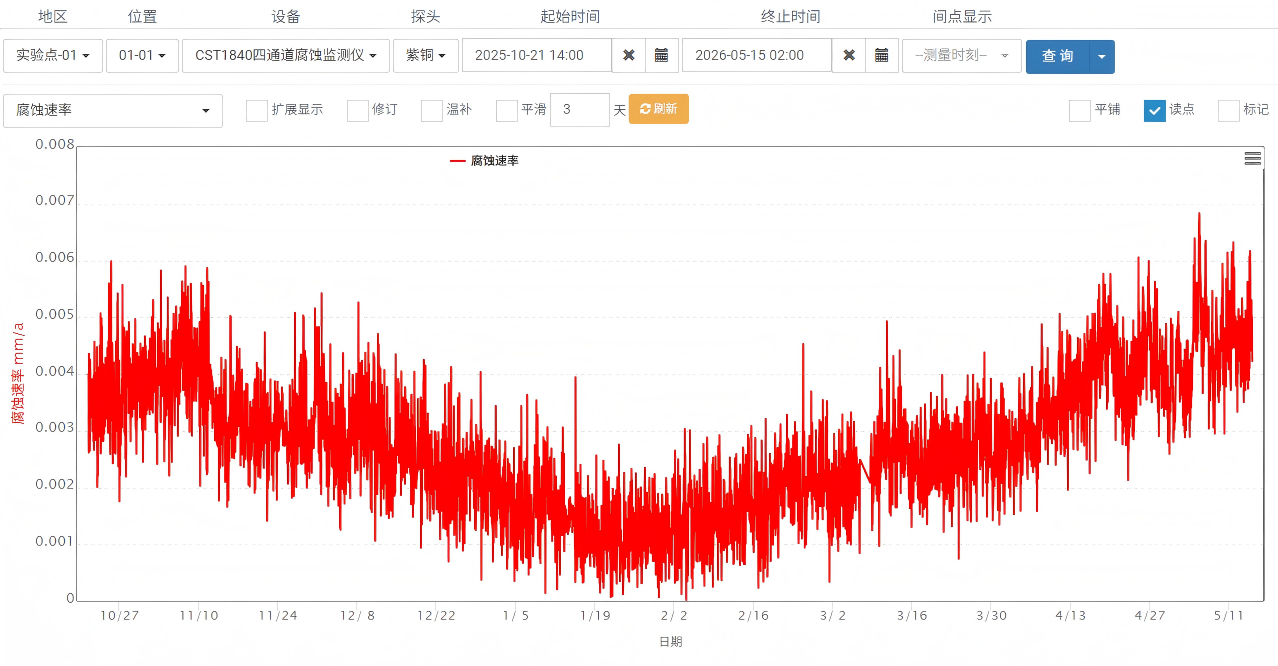Open the chart hamburger menu icon
The height and width of the screenshot is (666, 1278).
point(1252,158)
